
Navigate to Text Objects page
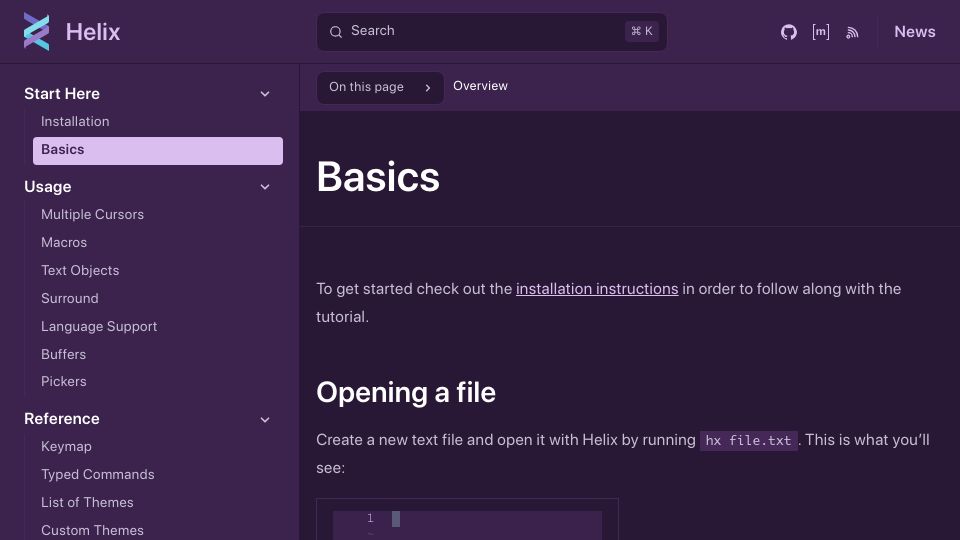click(80, 271)
